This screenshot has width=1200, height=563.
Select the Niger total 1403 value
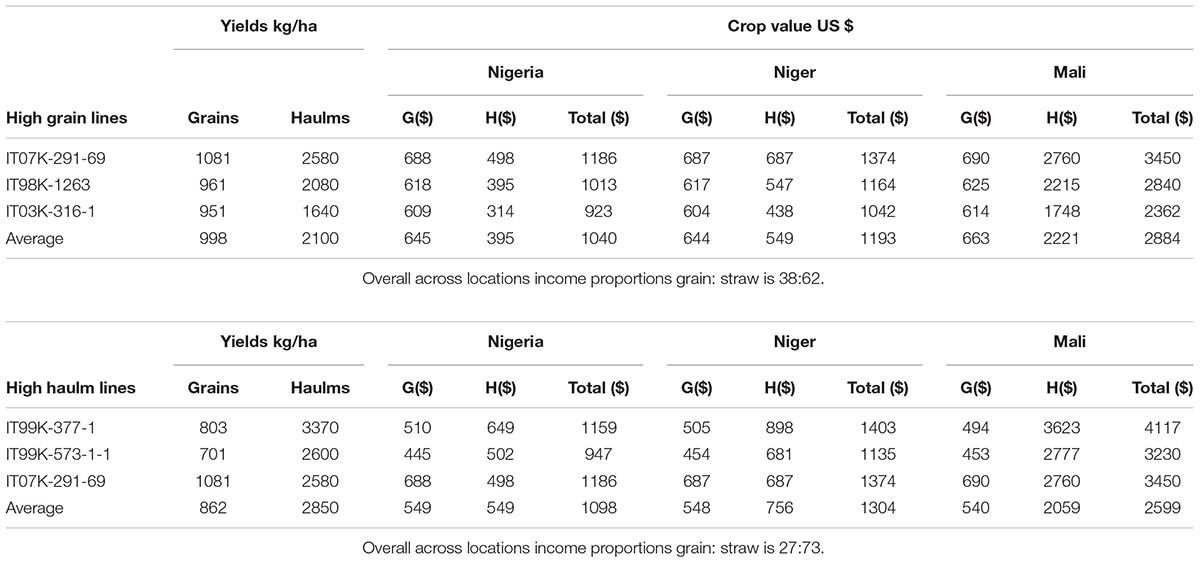[x=877, y=428]
